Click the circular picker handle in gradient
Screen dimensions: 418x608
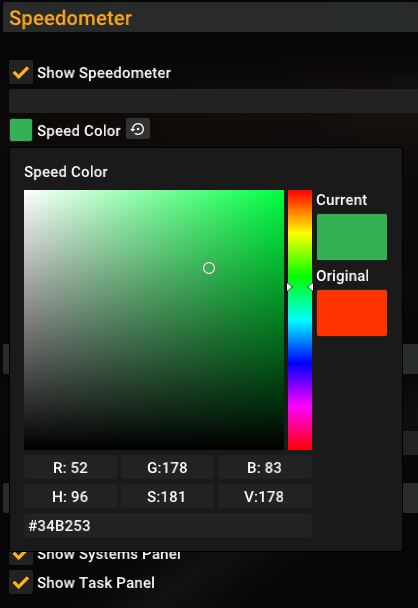209,268
